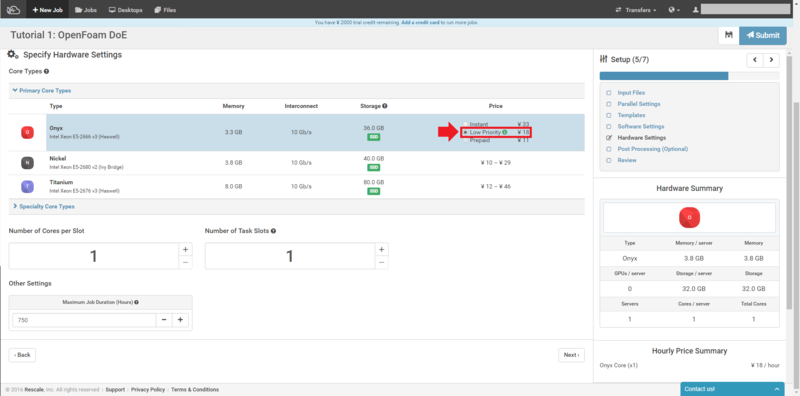Click the Number of Task Slots help icon

(273, 231)
